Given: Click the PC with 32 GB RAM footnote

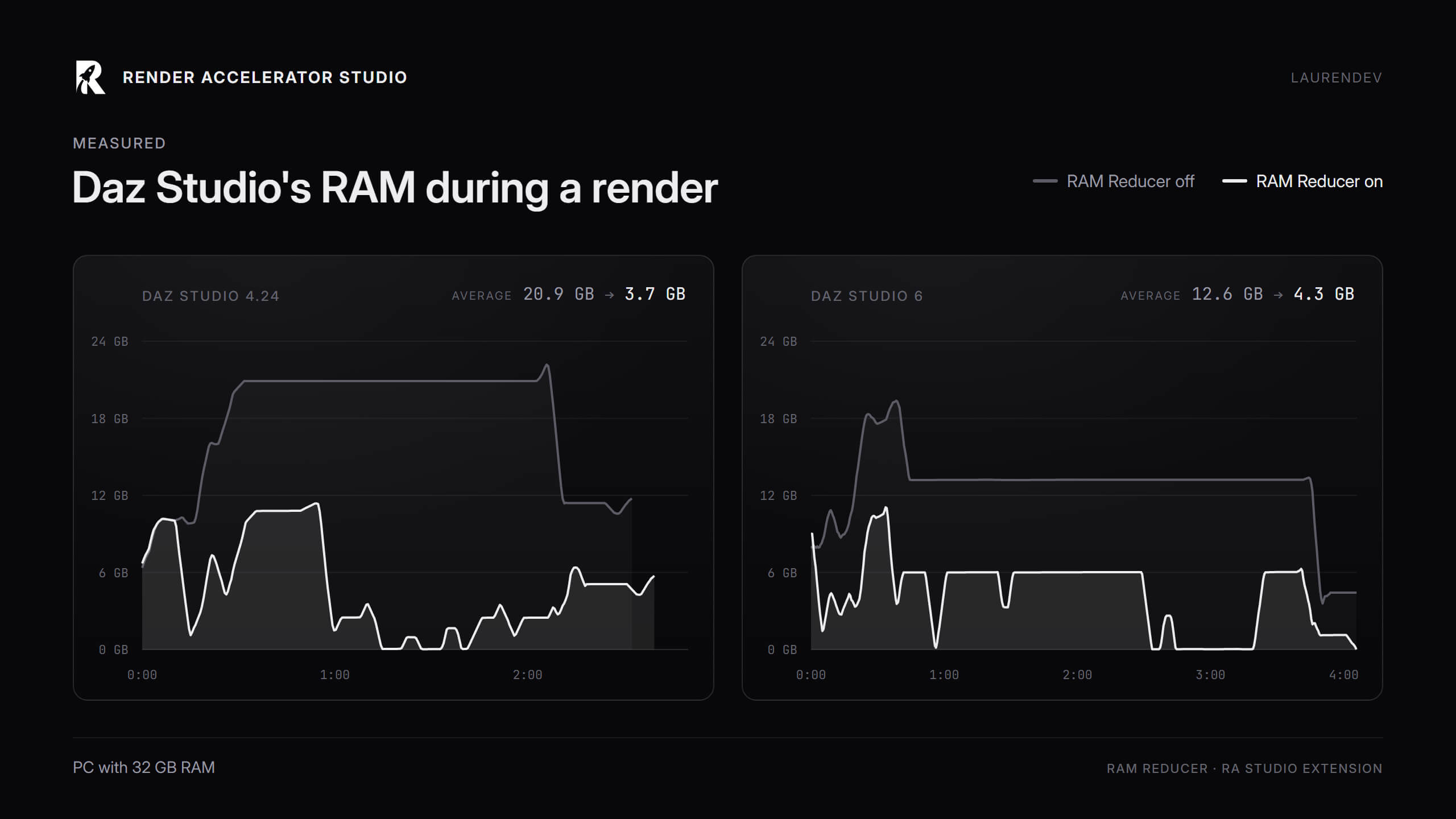Looking at the screenshot, I should coord(144,768).
